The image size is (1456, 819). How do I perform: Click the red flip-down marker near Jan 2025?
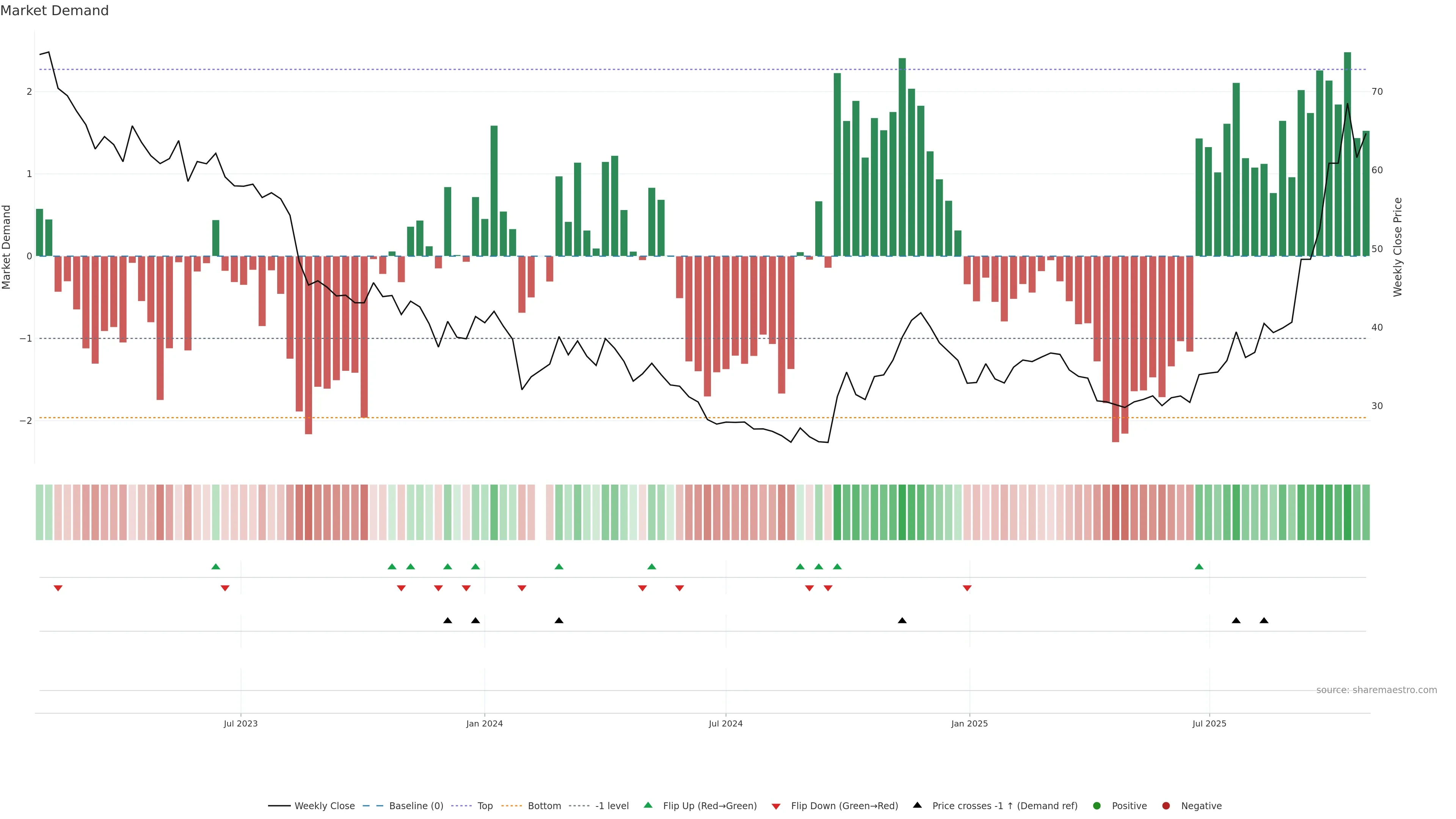click(x=967, y=588)
